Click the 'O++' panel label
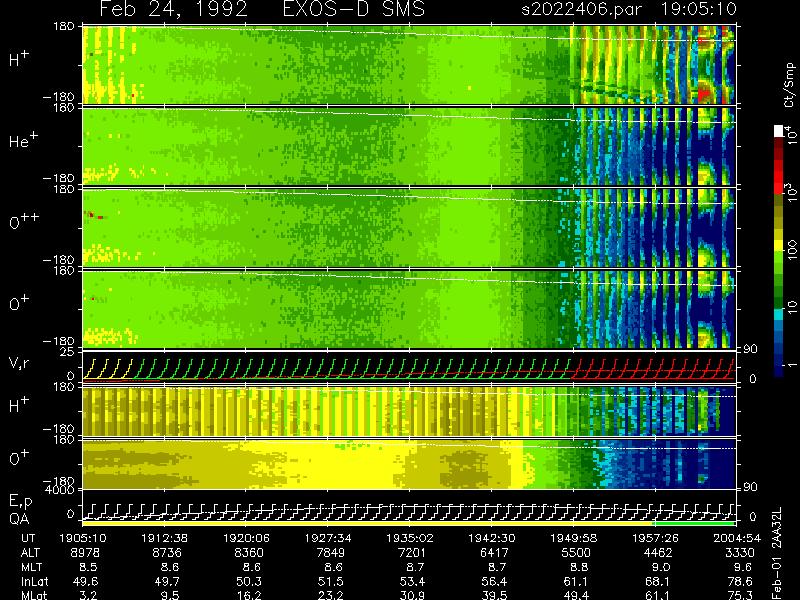The image size is (800, 600). click(x=24, y=221)
